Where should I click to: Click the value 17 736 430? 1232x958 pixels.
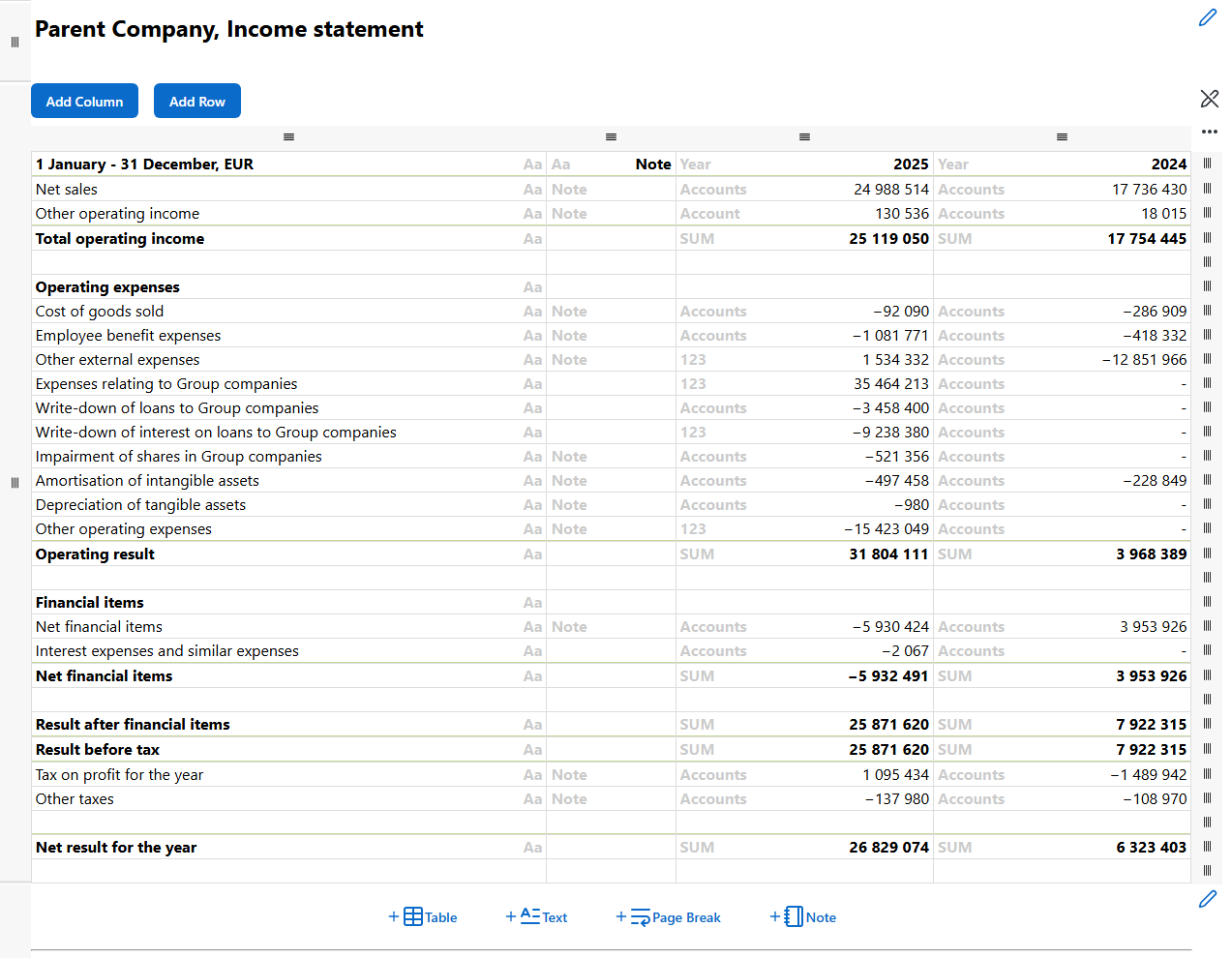[1149, 190]
